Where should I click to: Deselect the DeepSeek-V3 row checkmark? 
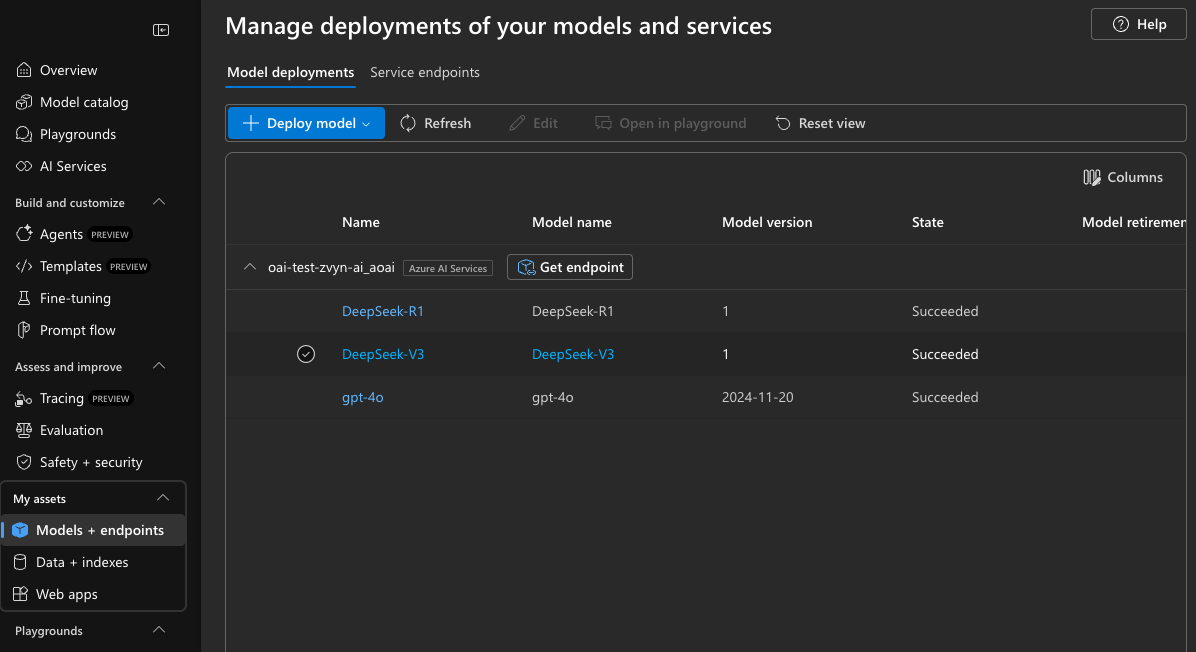tap(306, 354)
